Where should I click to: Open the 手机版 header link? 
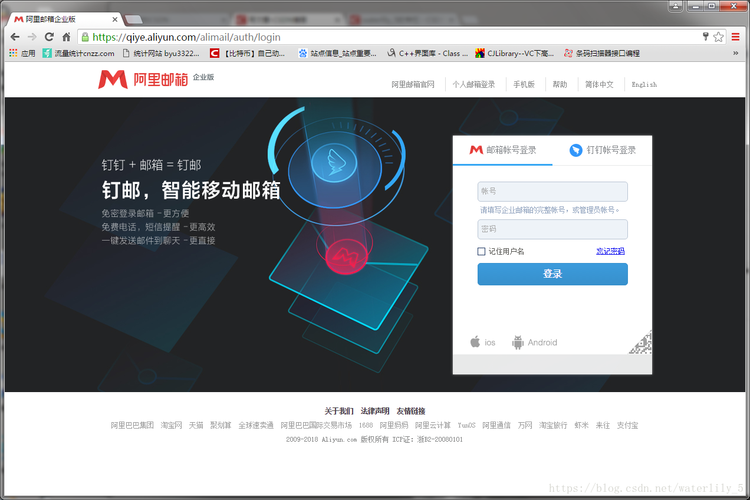click(x=524, y=84)
